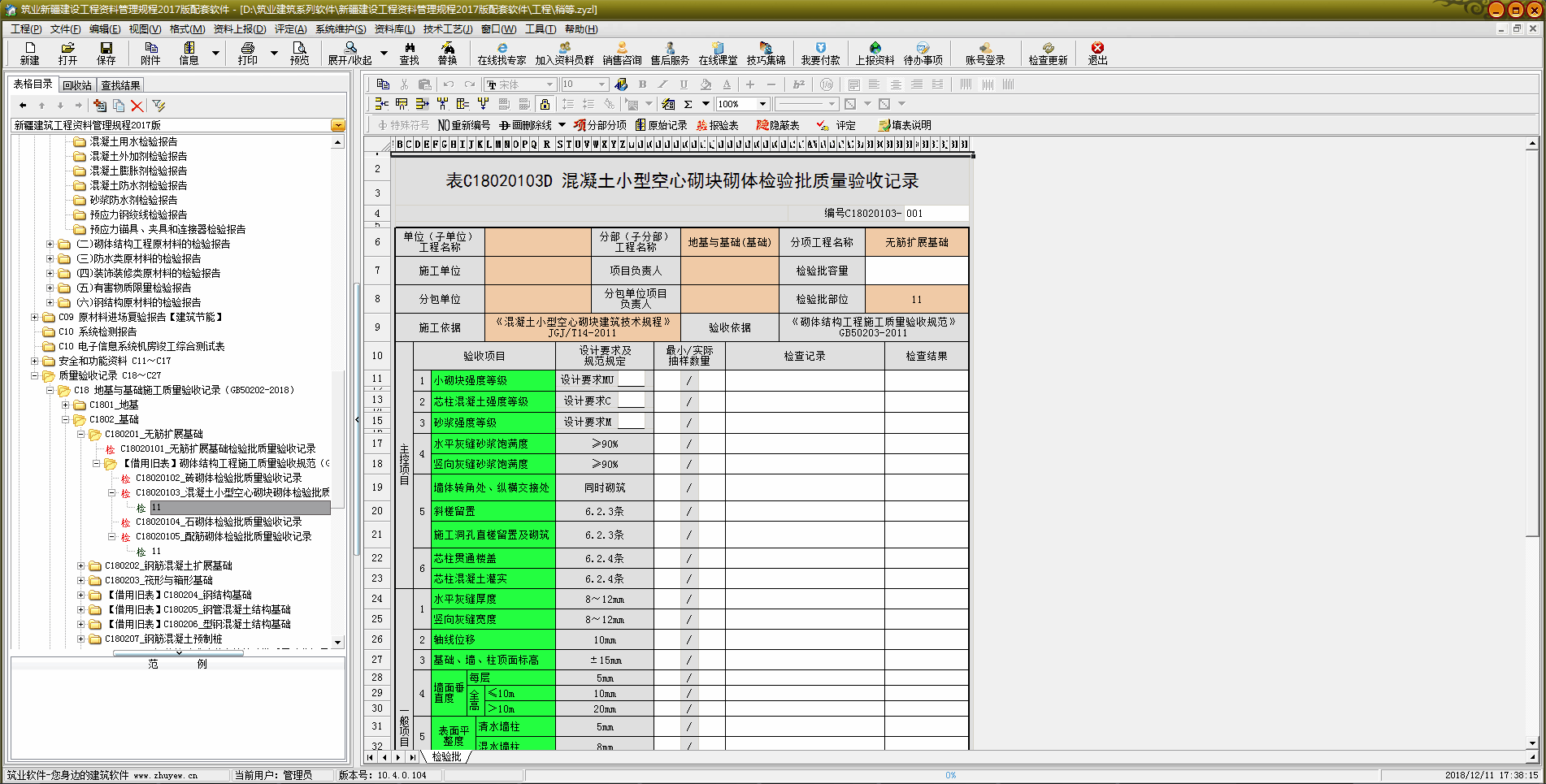
Task: Click the empty 检验批容量 value cell
Action: [x=916, y=271]
